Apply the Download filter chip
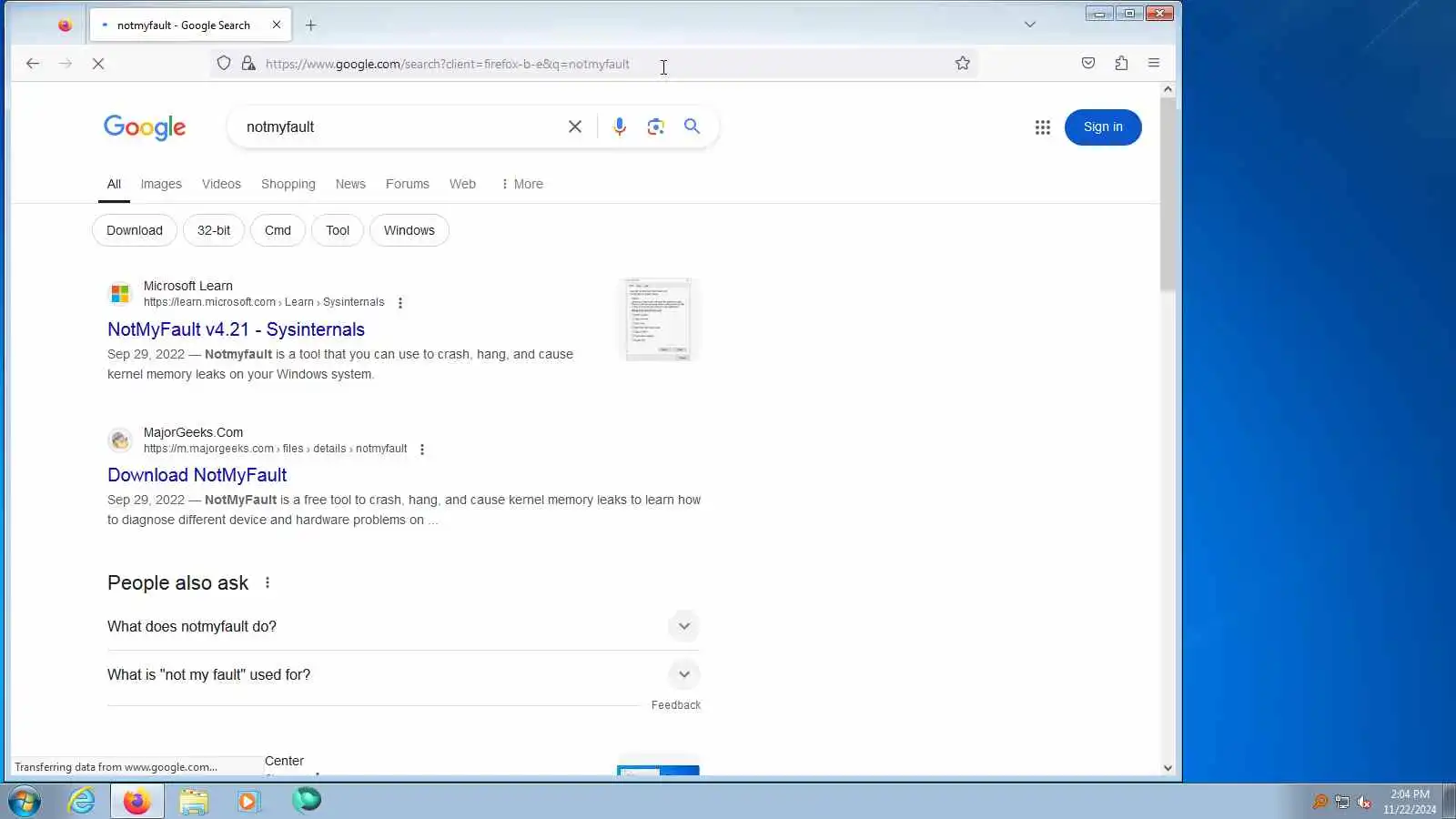1456x819 pixels. 135,230
